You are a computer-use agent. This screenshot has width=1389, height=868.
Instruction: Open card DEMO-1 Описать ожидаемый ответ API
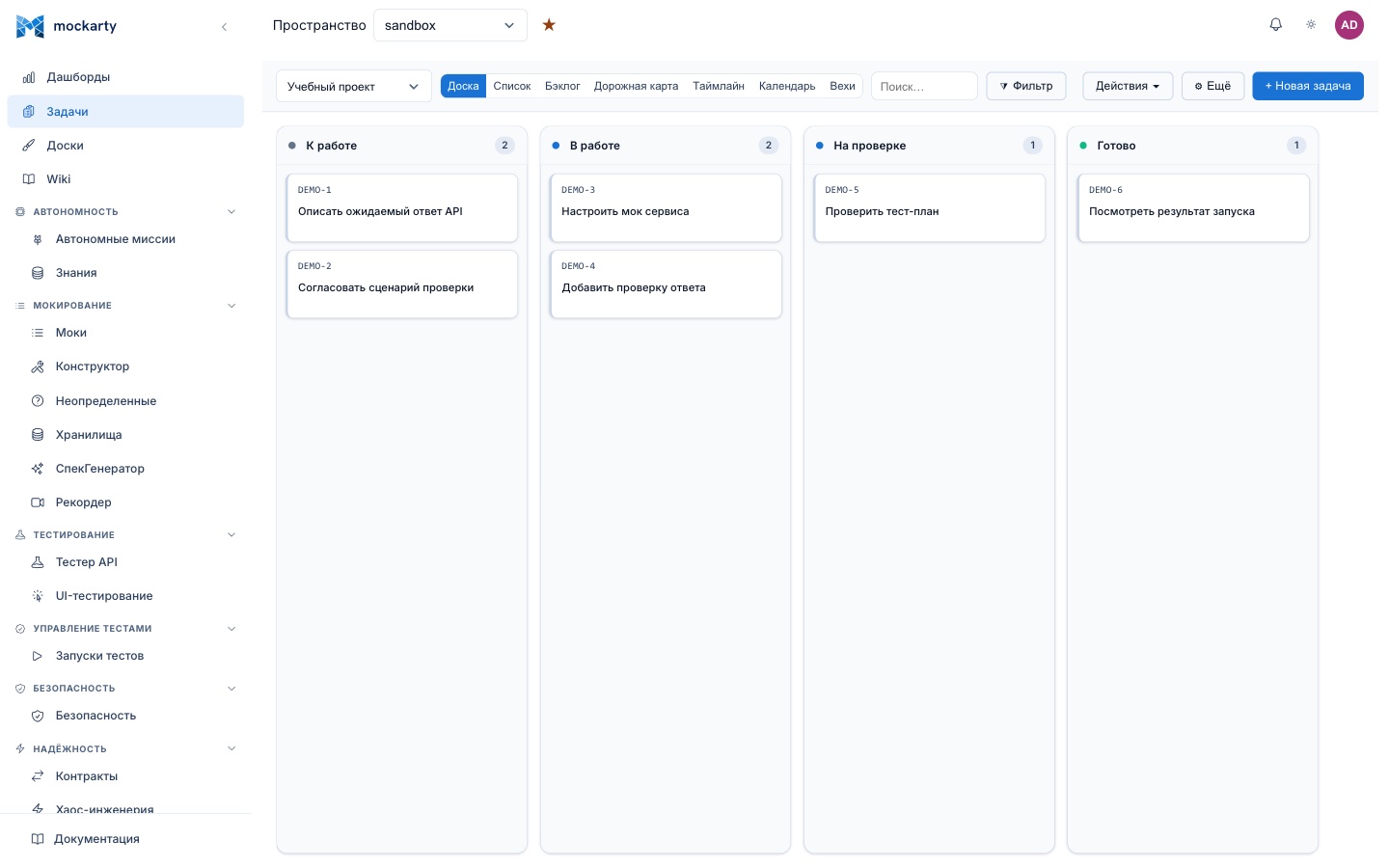[x=402, y=207]
